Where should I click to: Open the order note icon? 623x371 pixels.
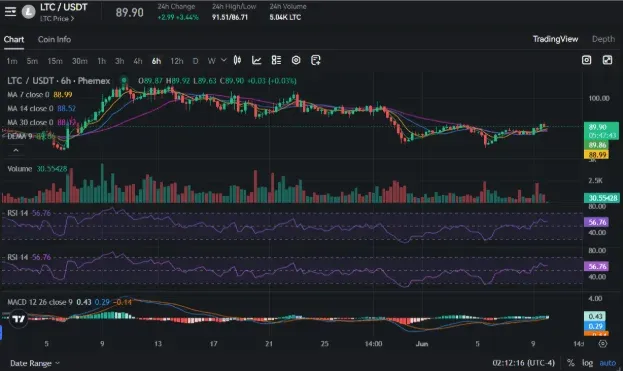point(316,60)
